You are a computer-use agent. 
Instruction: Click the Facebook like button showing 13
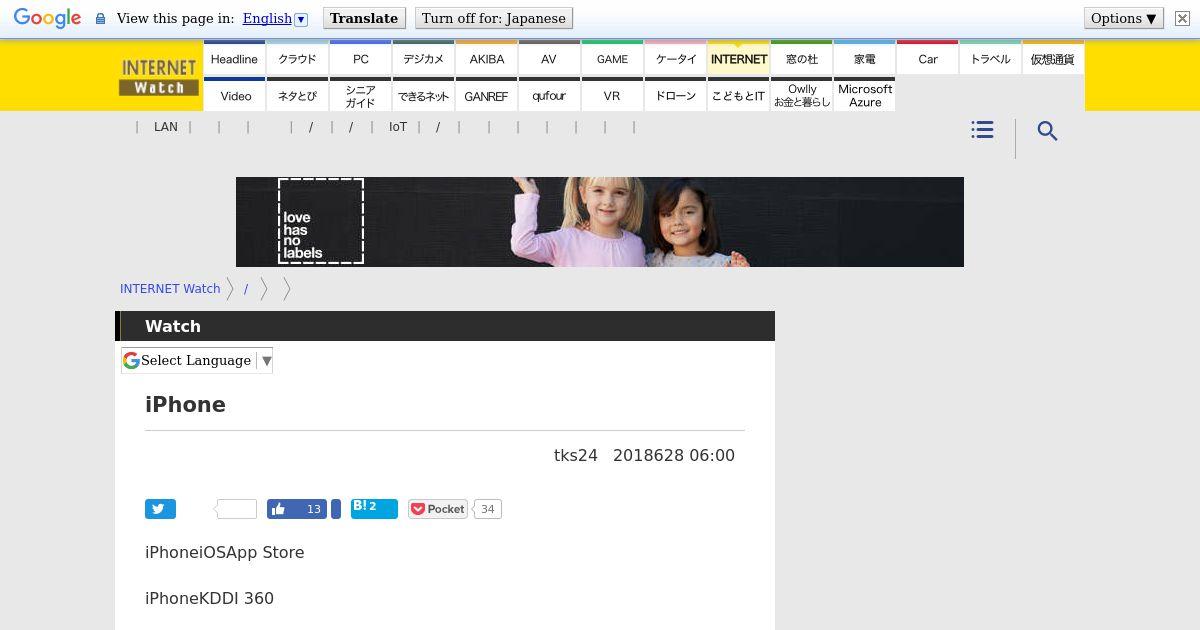[297, 509]
